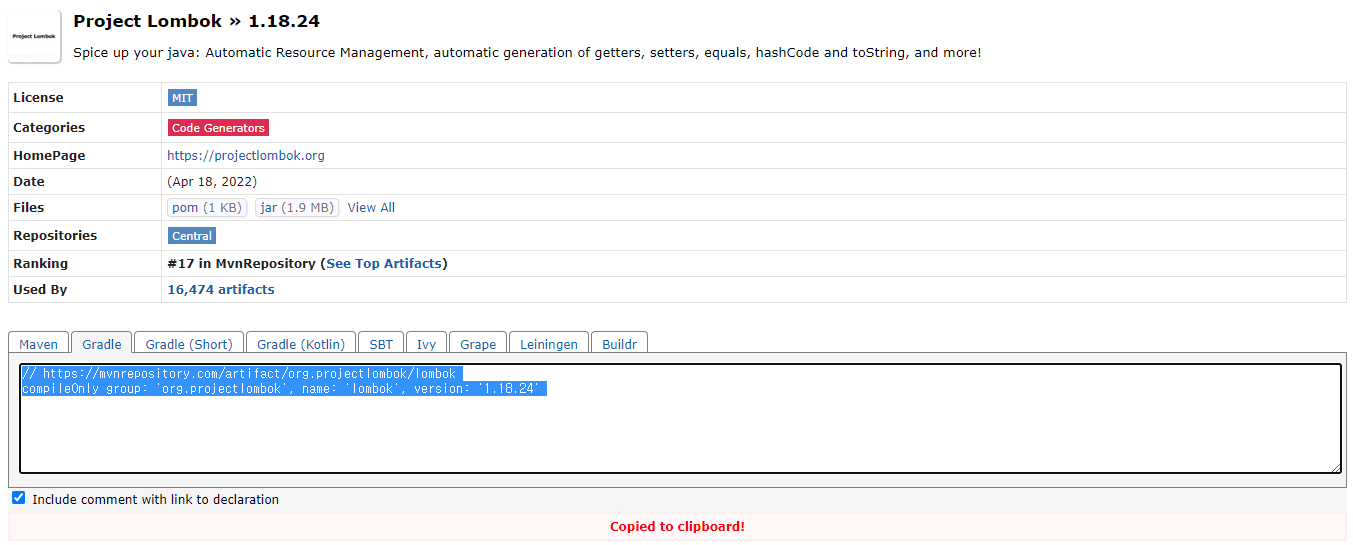This screenshot has height=545, width=1353.
Task: Open the Buildr tab
Action: click(x=620, y=343)
